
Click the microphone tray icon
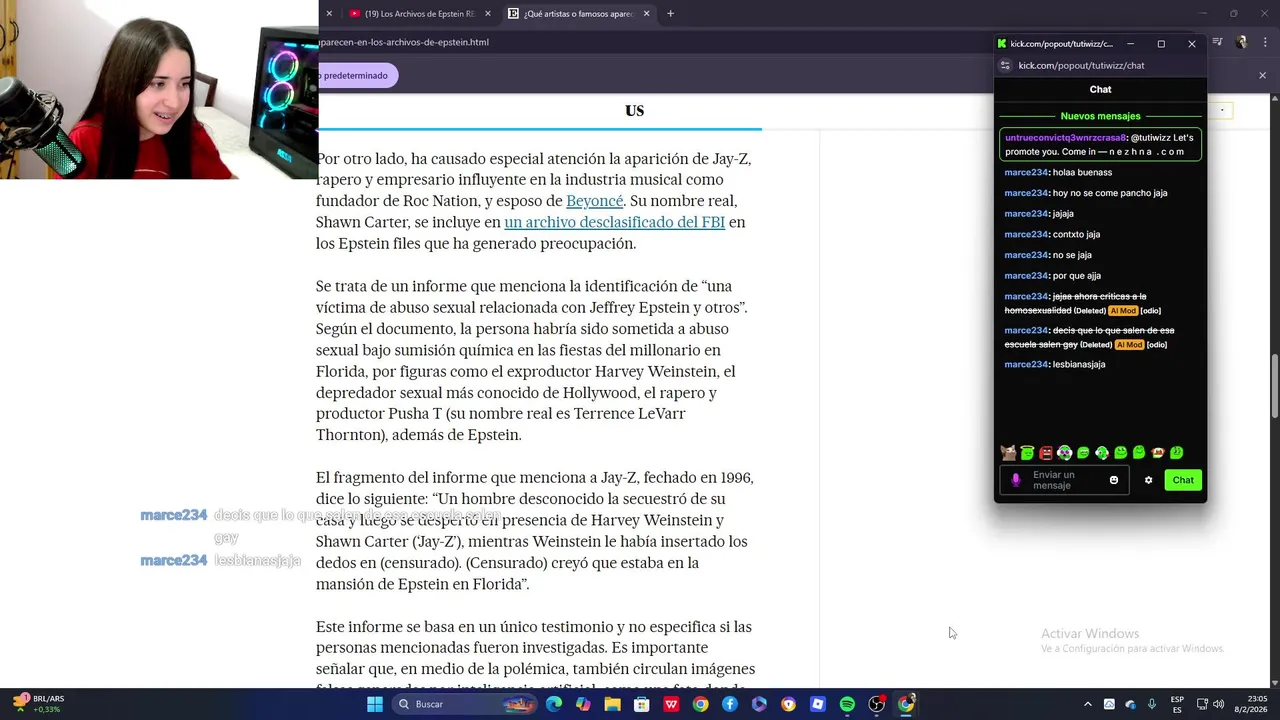click(x=1152, y=704)
